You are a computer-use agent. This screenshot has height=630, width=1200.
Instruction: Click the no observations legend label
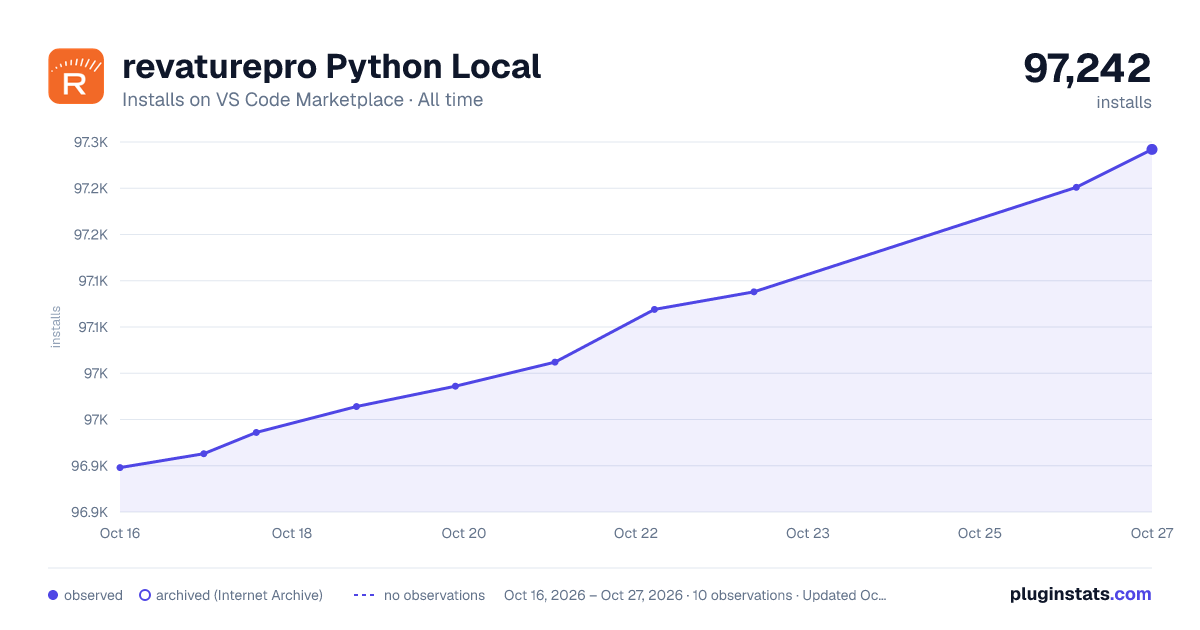click(434, 595)
